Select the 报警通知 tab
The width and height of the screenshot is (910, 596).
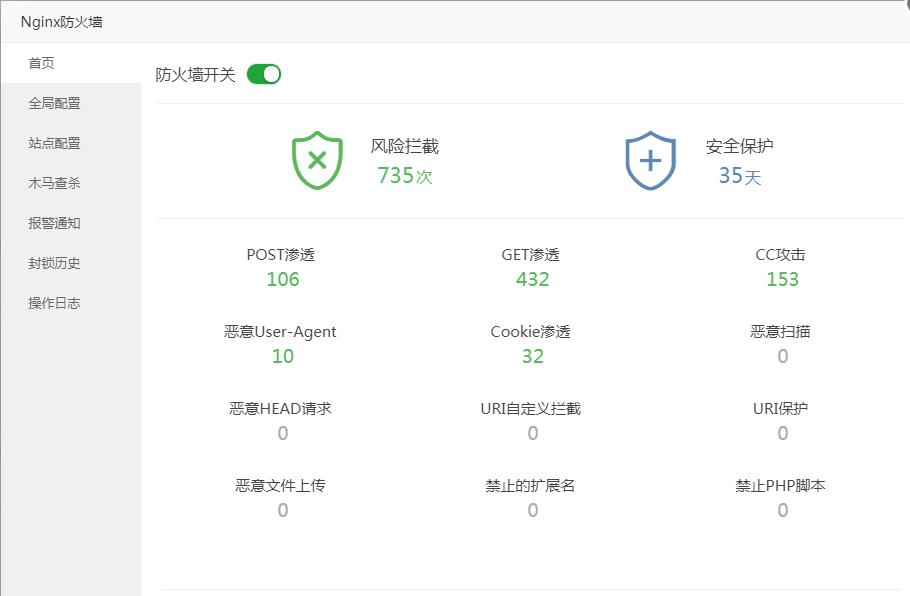[71, 223]
